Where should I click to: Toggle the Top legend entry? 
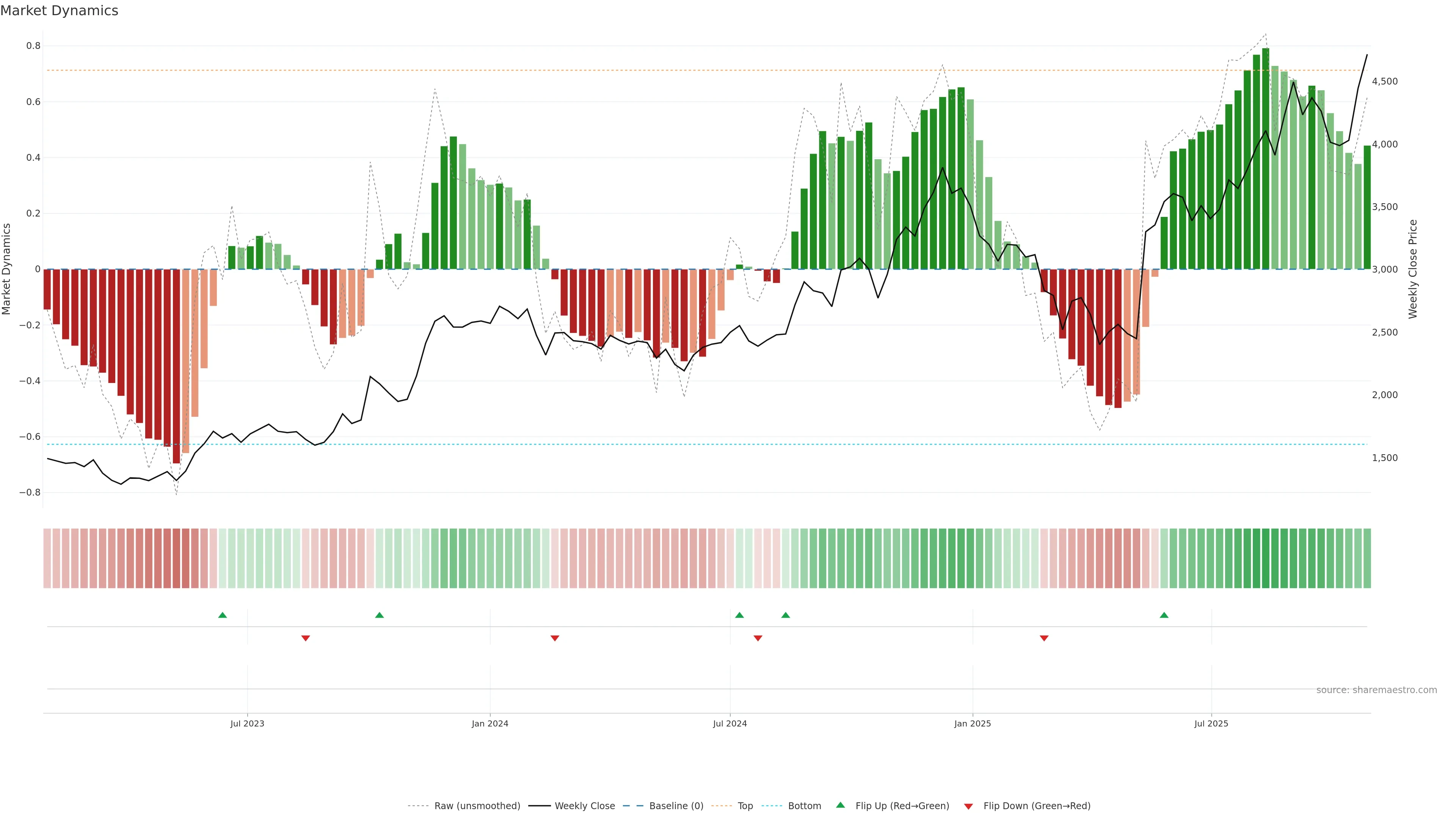(745, 806)
